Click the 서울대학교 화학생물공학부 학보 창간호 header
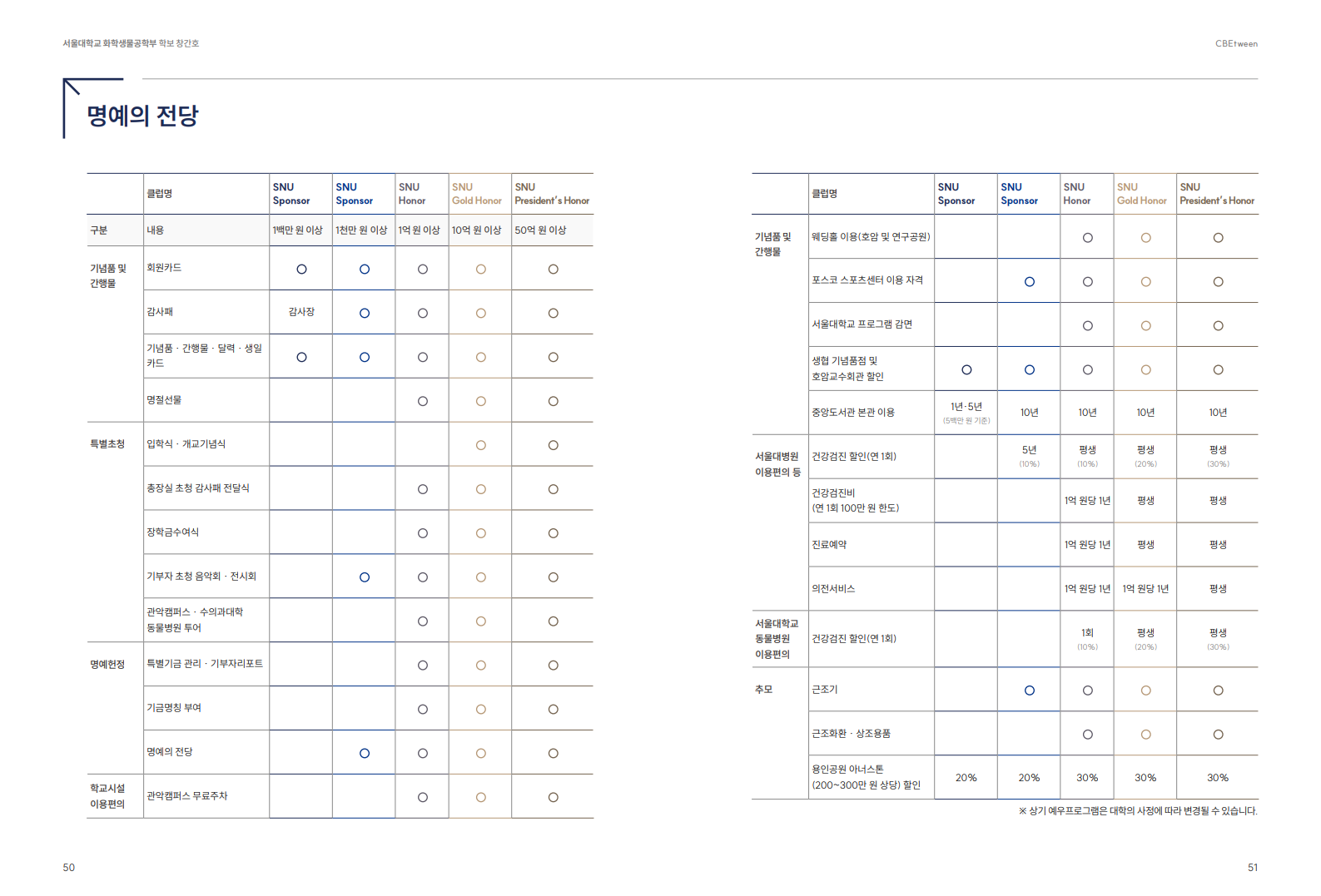The image size is (1321, 896). pos(131,43)
